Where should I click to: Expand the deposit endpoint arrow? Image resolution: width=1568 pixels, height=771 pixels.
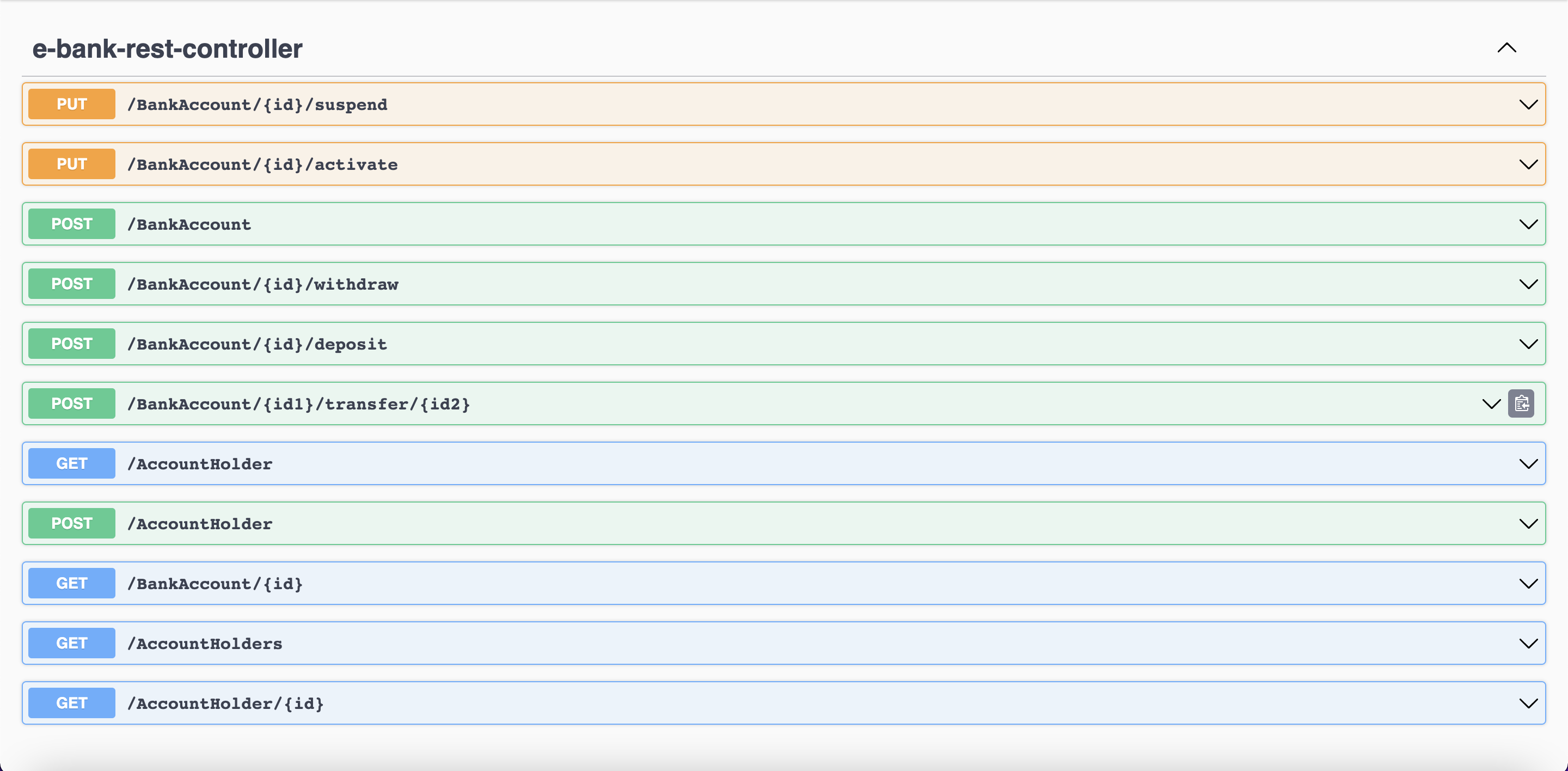(x=1528, y=344)
